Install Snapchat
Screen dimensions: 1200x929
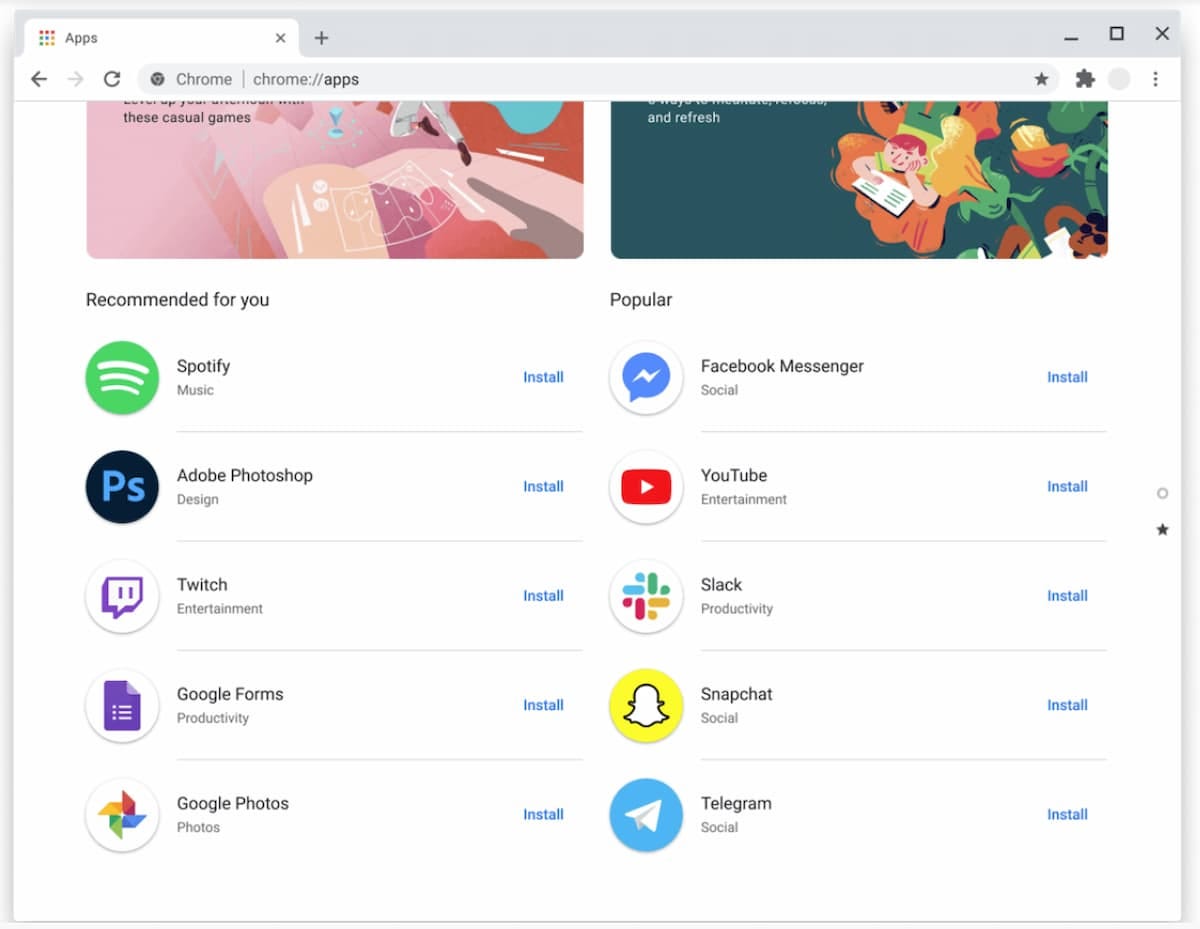[1067, 705]
